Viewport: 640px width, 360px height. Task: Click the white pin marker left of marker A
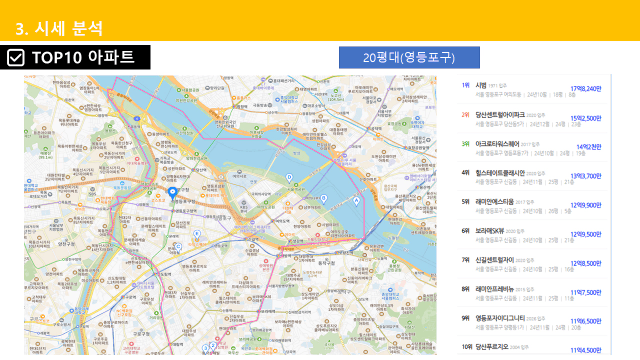324,199
